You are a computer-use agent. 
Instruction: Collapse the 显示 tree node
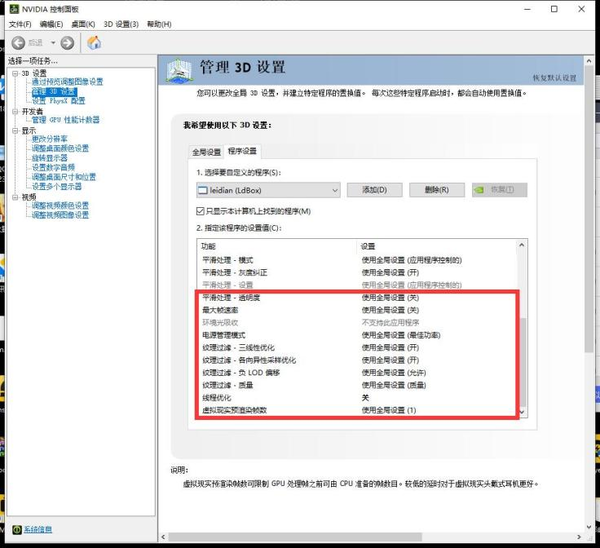coord(15,130)
